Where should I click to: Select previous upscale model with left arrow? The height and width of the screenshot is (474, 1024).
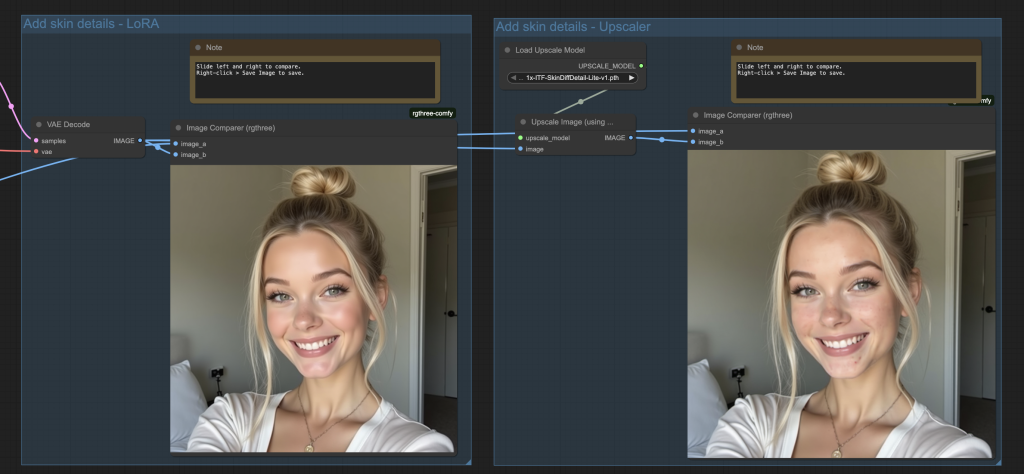tap(513, 78)
